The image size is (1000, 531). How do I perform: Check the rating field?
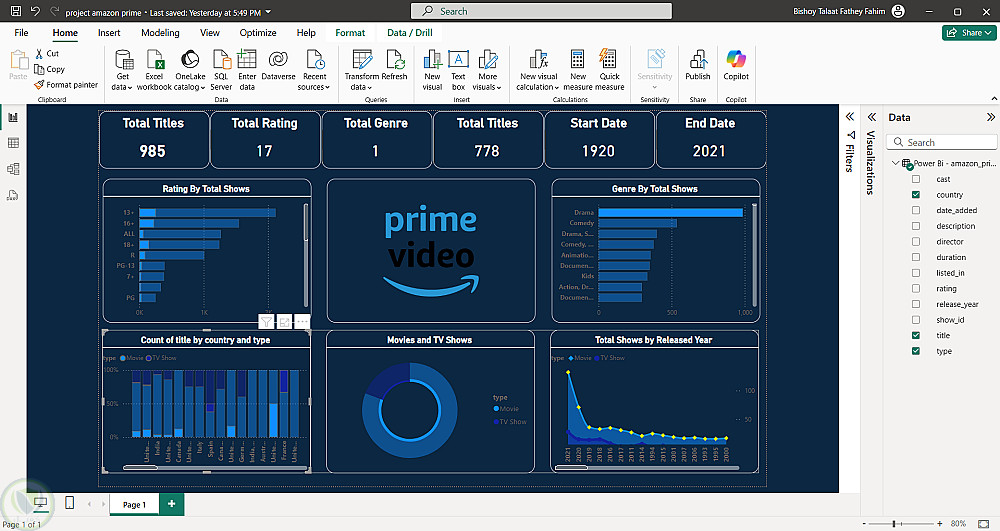pos(916,288)
